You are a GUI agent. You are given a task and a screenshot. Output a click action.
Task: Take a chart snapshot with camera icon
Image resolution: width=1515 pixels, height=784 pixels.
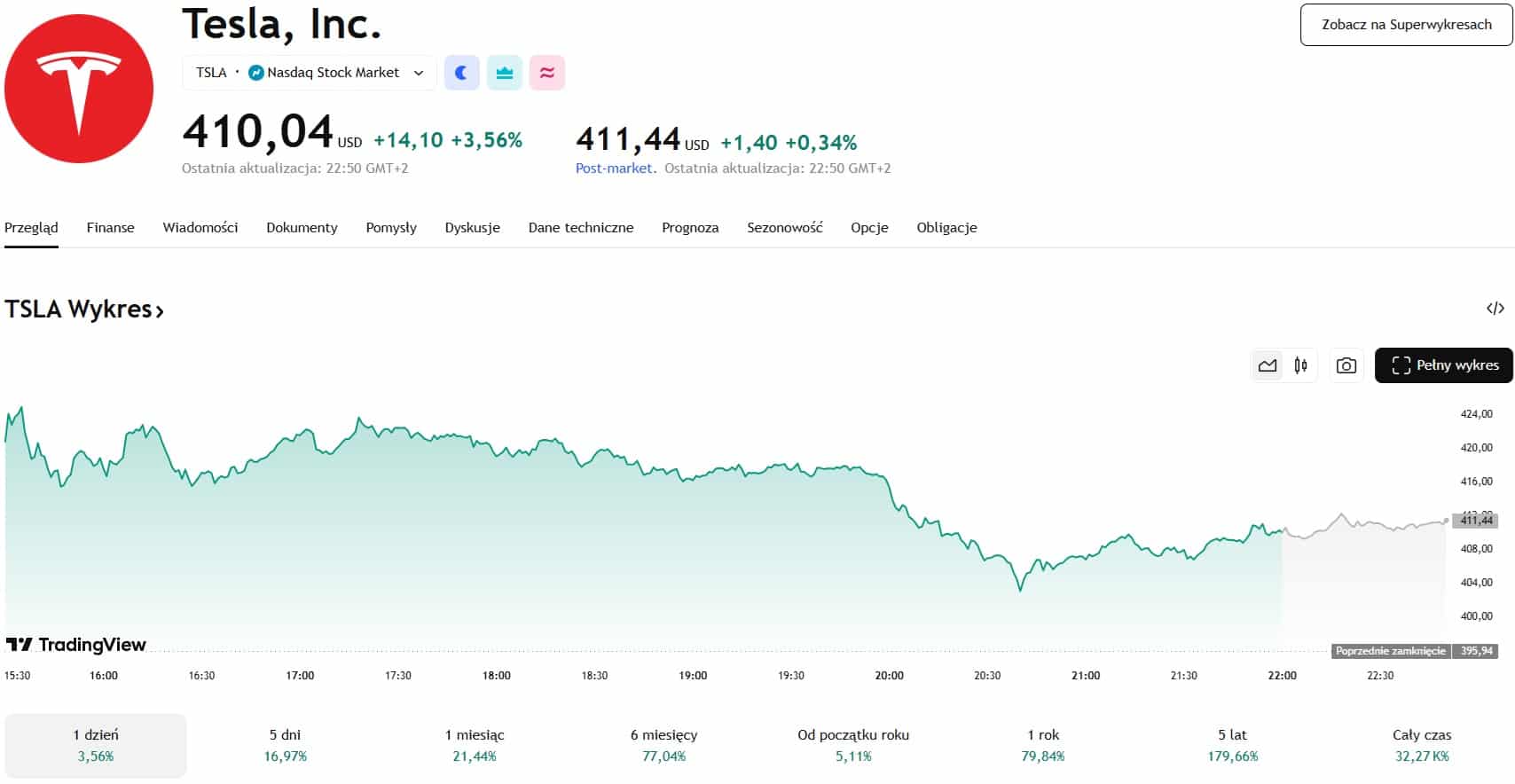[x=1346, y=365]
